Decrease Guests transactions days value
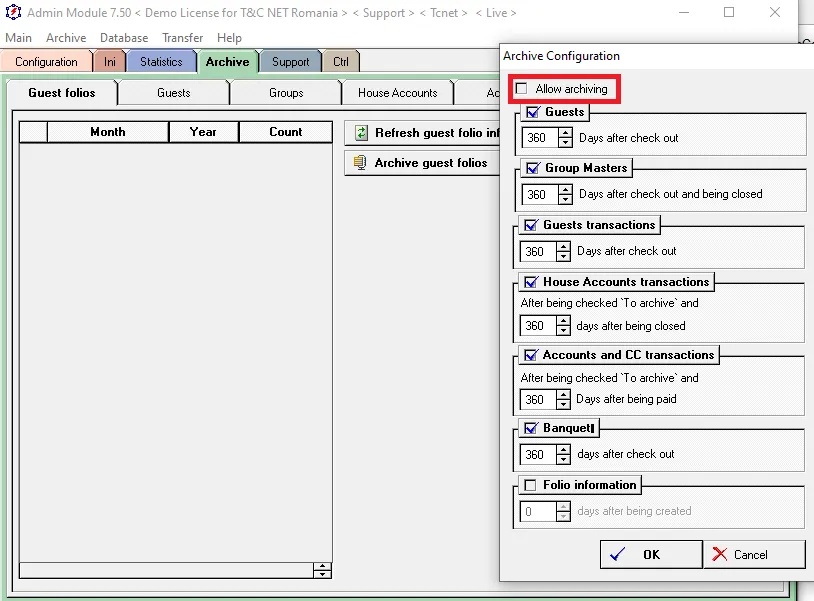 pyautogui.click(x=563, y=256)
